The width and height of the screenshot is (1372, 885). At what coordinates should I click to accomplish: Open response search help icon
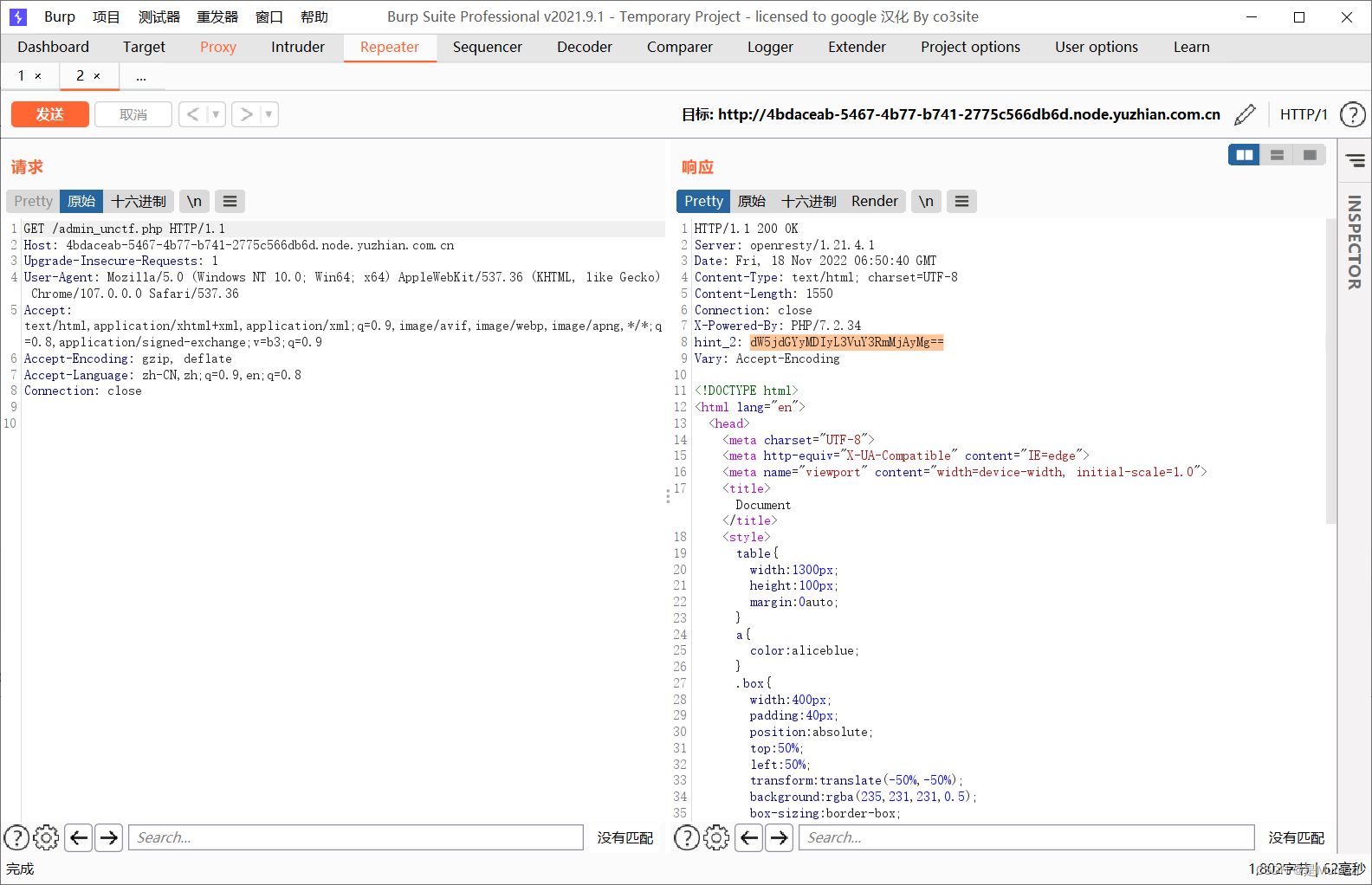point(687,837)
